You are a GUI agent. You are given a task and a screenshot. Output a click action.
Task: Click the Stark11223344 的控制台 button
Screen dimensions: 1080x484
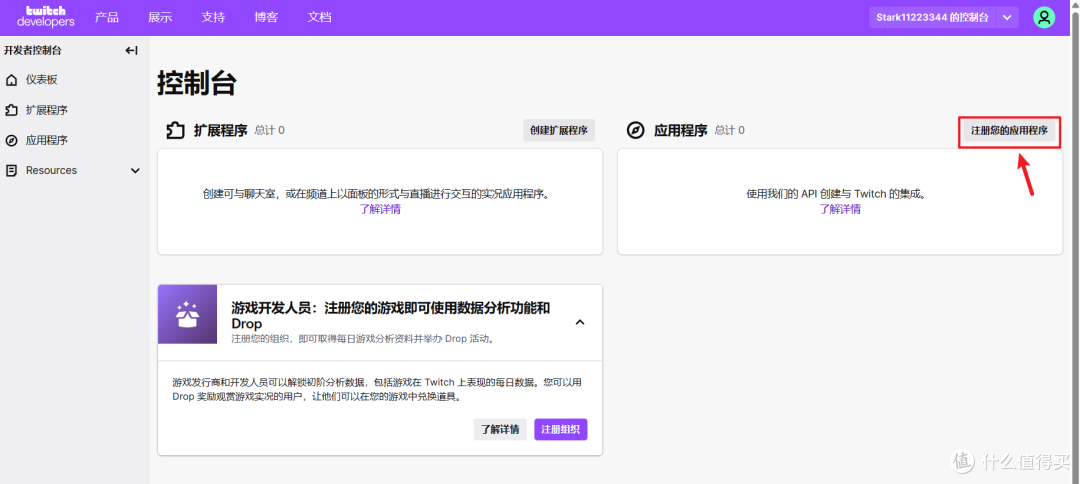(933, 18)
